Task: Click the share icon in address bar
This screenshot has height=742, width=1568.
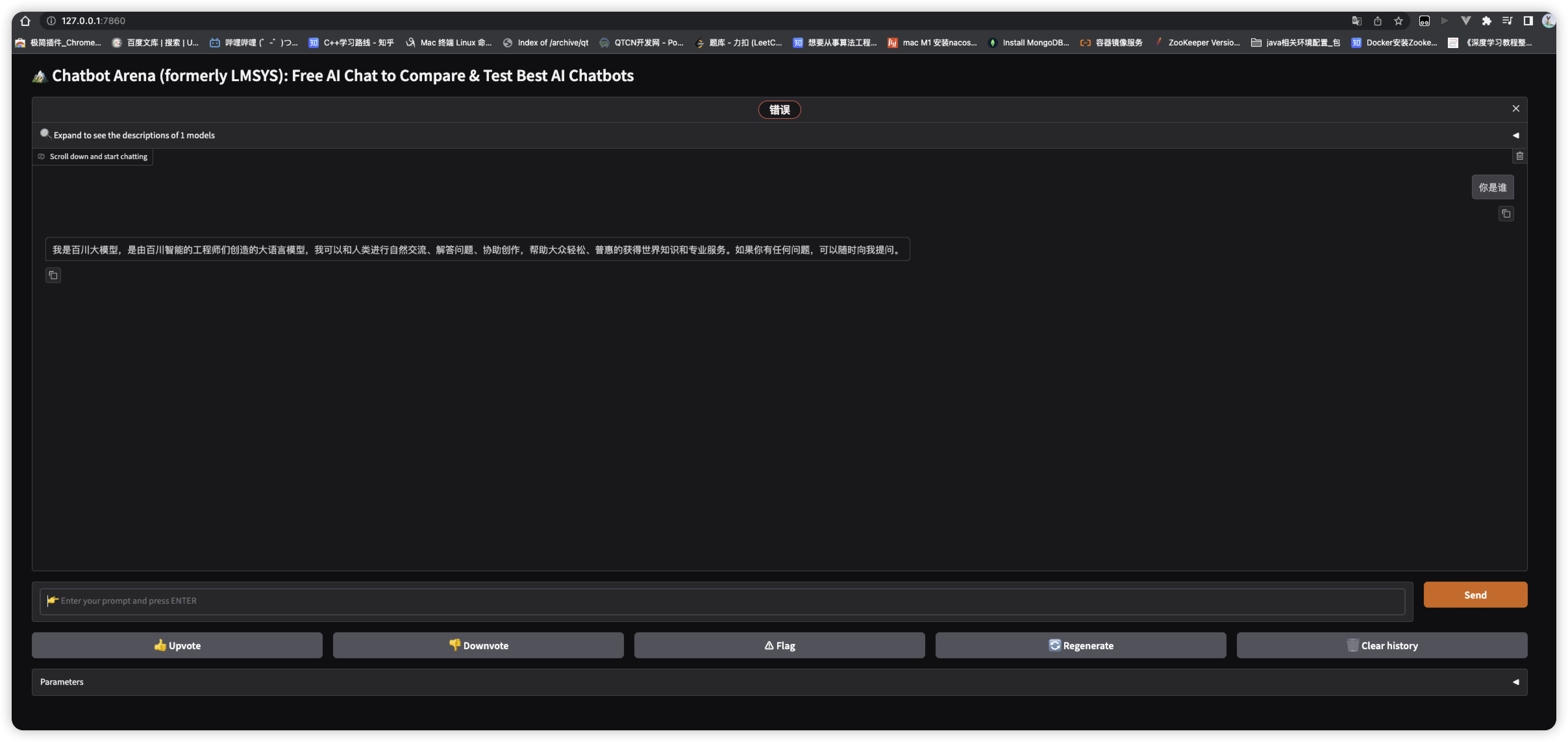Action: pyautogui.click(x=1377, y=21)
